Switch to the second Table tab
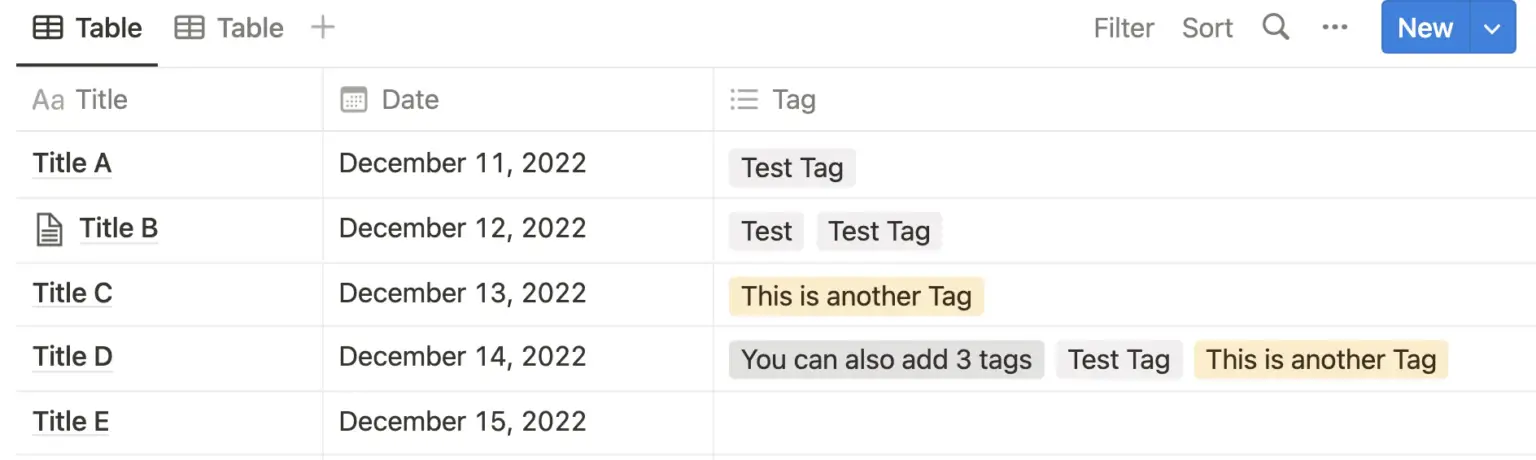Image resolution: width=1536 pixels, height=460 pixels. click(x=229, y=28)
